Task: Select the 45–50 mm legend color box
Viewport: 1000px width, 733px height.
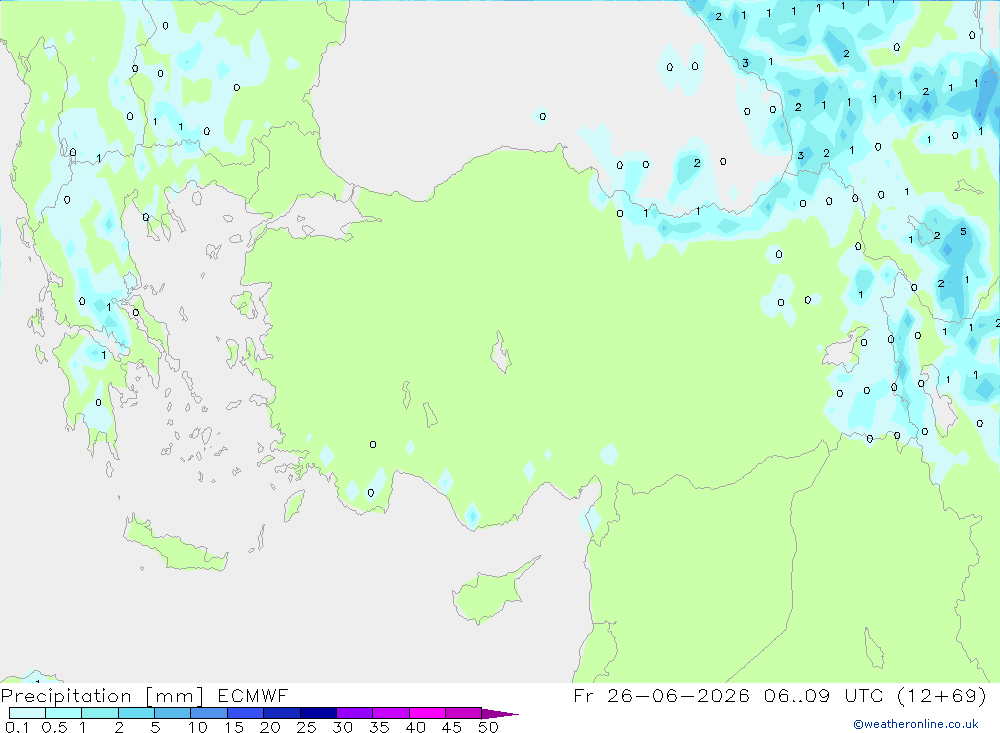Action: (x=463, y=713)
